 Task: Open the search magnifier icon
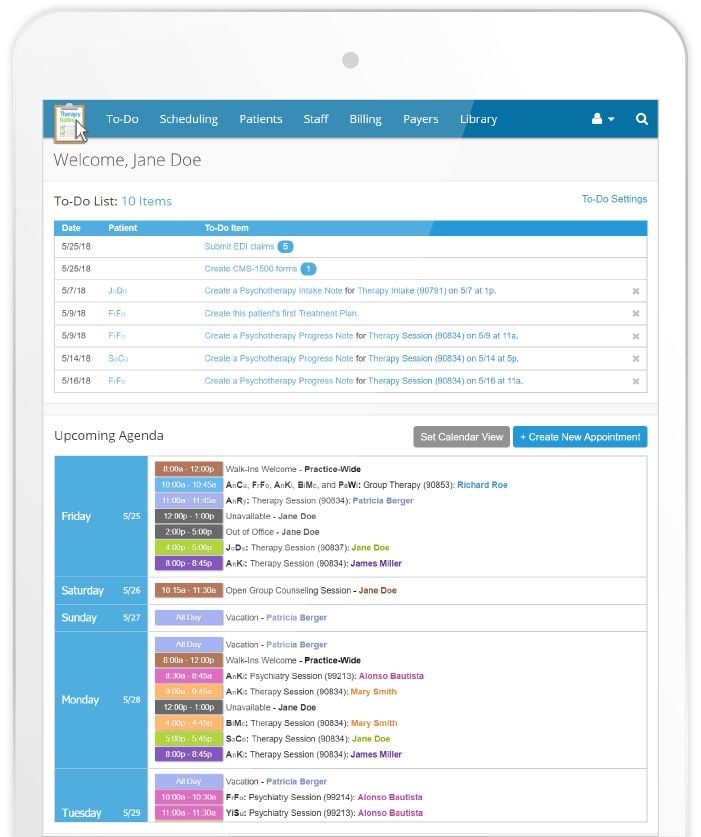click(642, 119)
